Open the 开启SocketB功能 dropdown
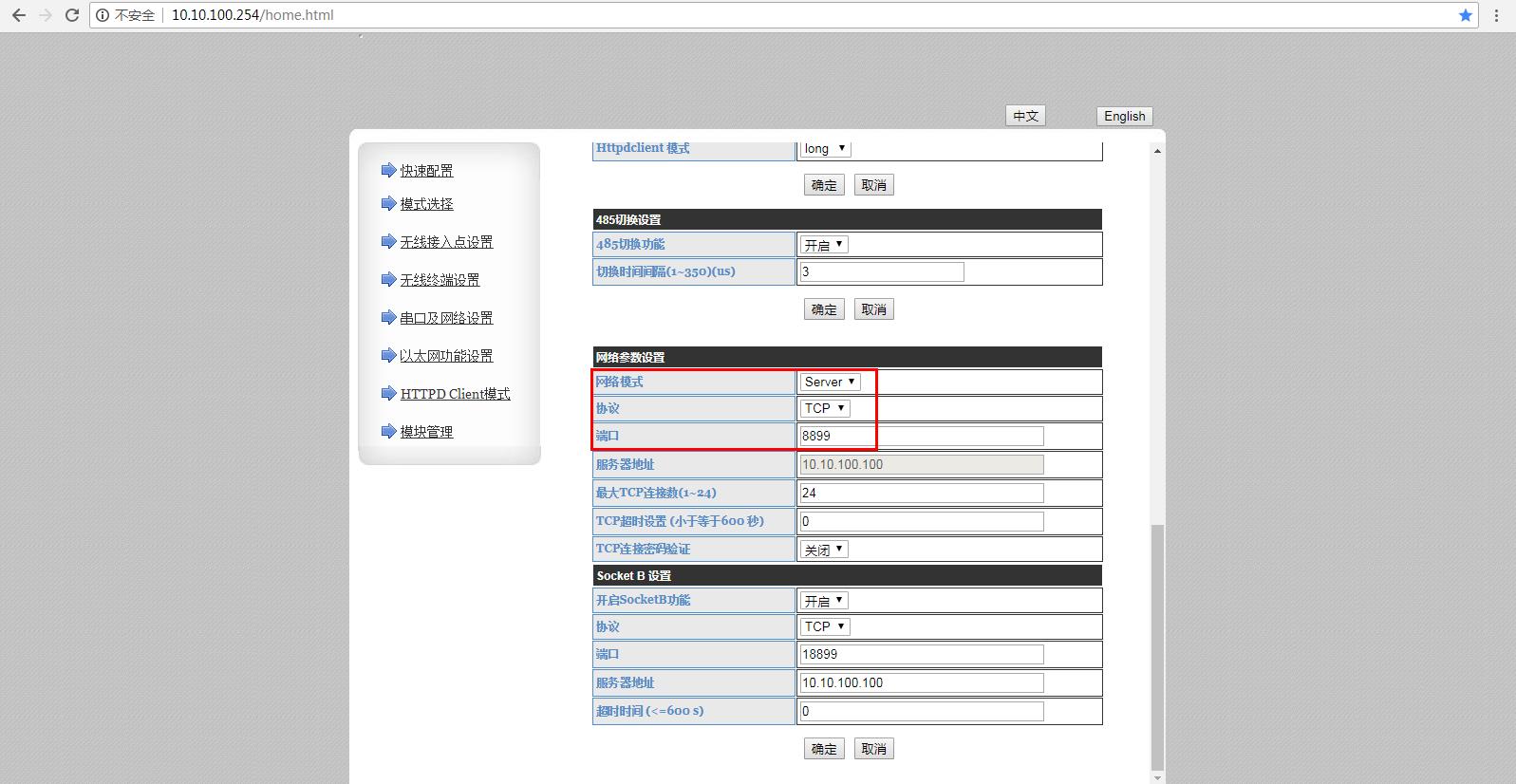 (823, 601)
